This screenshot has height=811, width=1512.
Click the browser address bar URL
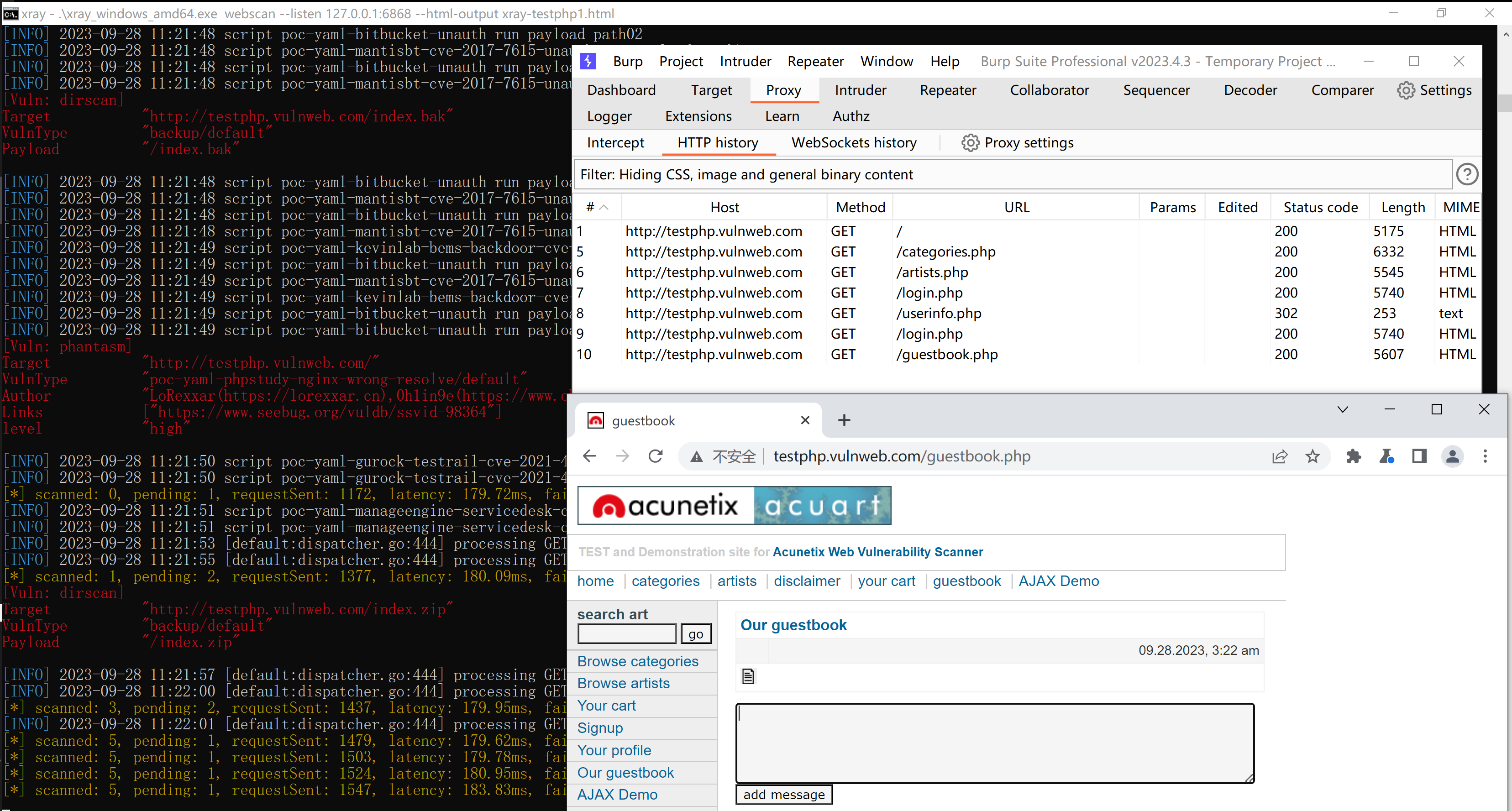[x=902, y=456]
